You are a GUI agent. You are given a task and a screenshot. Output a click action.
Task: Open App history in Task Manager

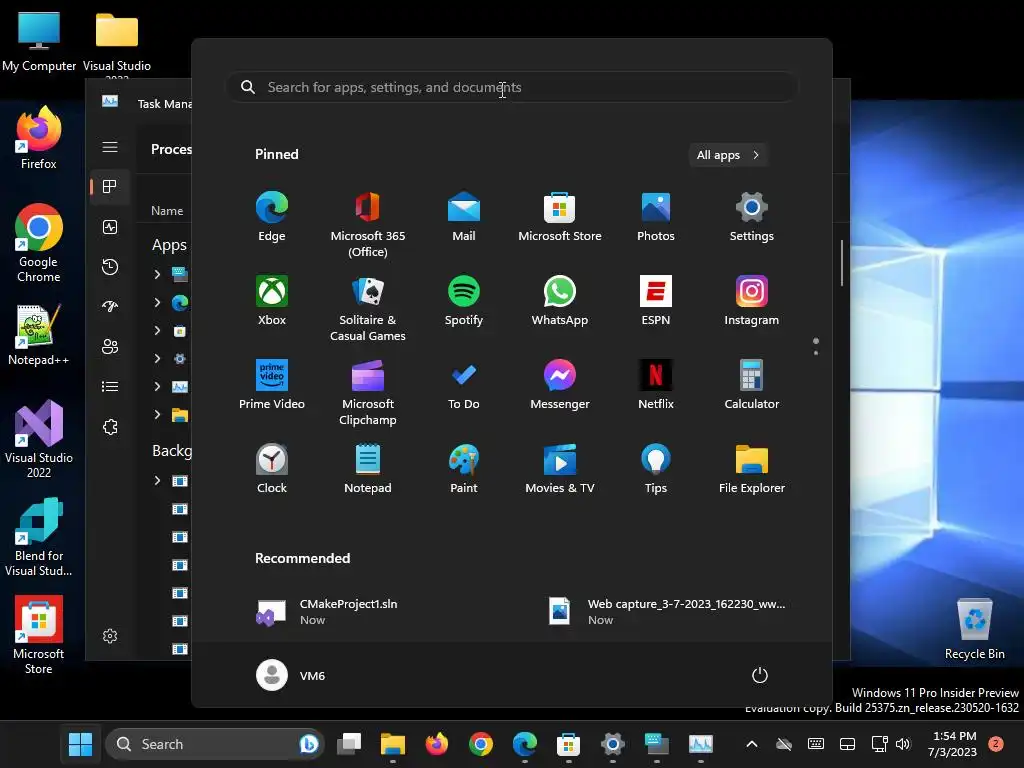(110, 266)
